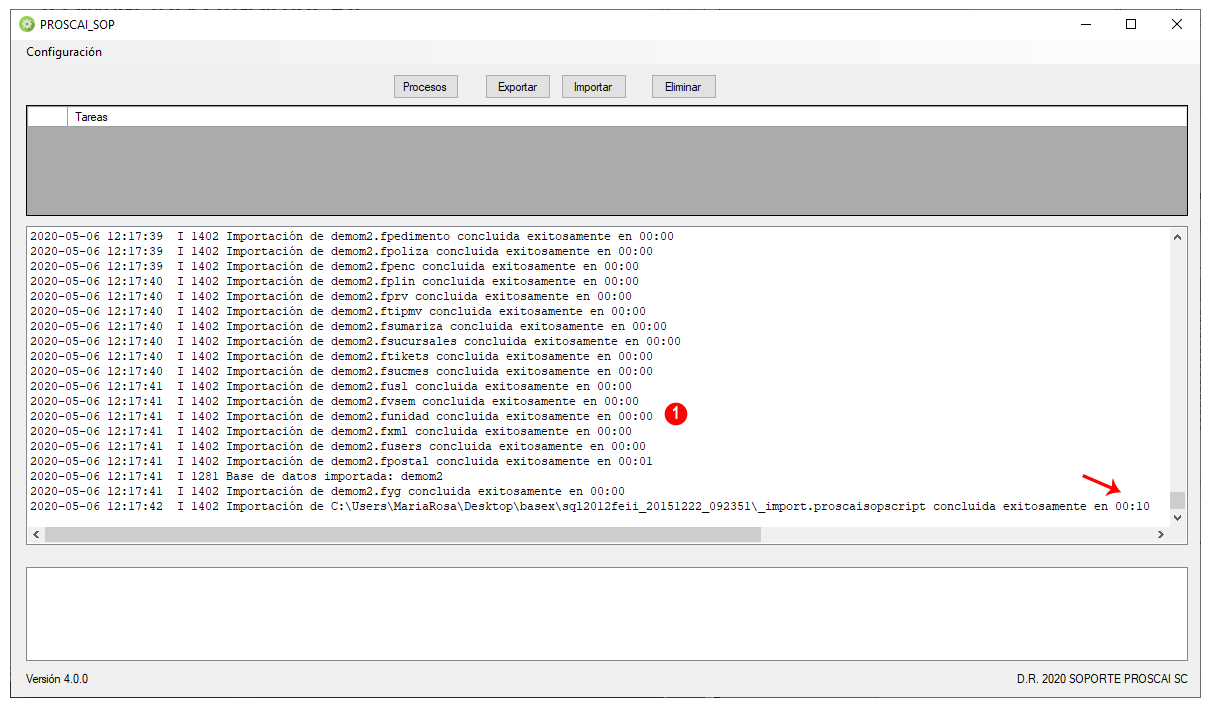Click log line for demom2.funidad
Image resolution: width=1208 pixels, height=706 pixels.
pos(341,417)
